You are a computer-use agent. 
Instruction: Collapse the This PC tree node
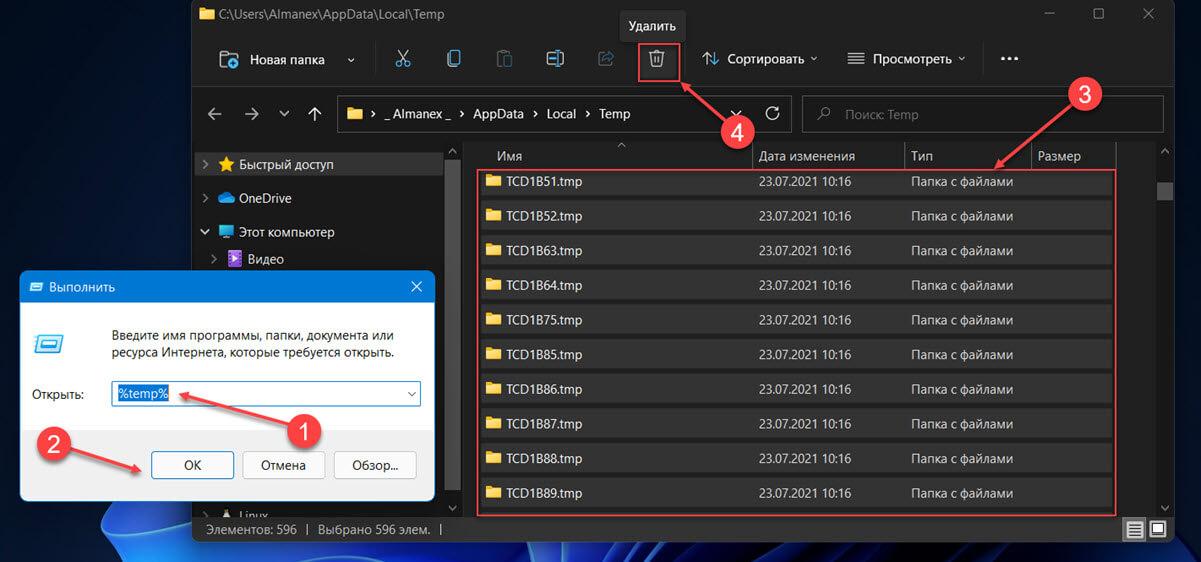click(x=205, y=232)
